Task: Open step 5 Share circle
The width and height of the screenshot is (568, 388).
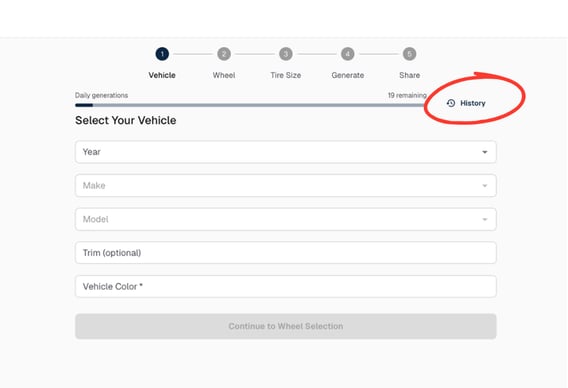Action: tap(409, 54)
